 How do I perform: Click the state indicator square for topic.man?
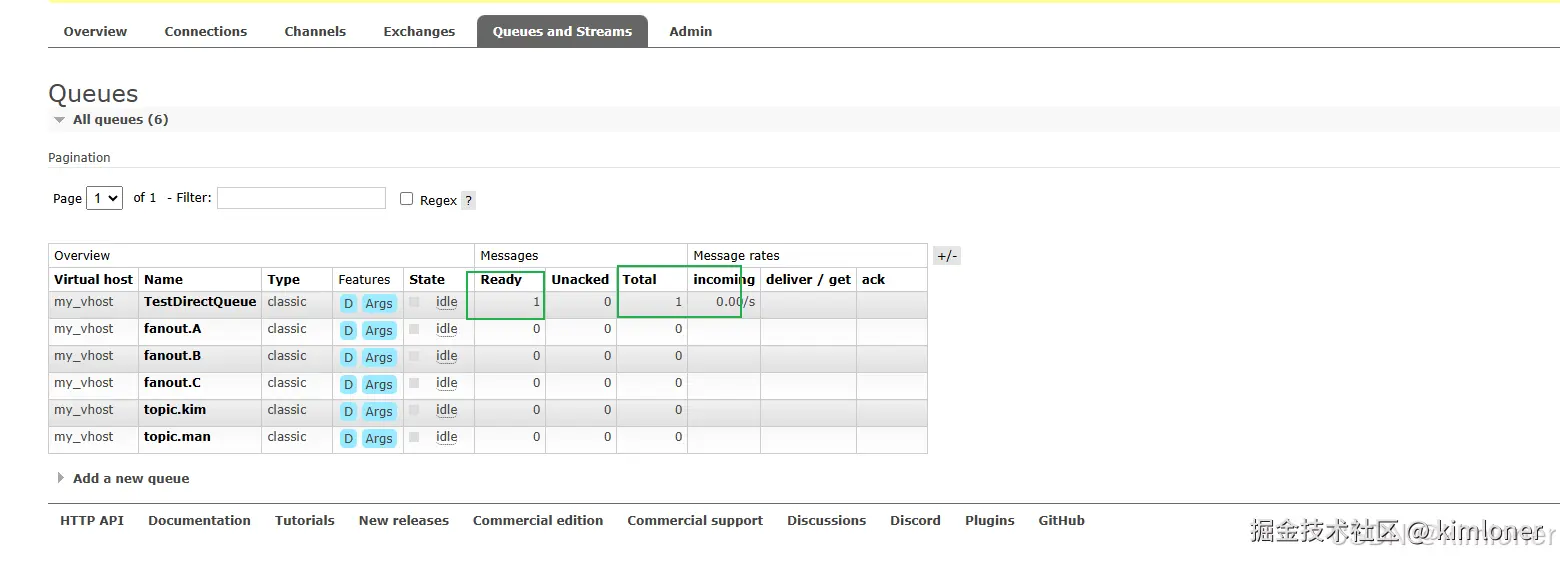[x=414, y=437]
